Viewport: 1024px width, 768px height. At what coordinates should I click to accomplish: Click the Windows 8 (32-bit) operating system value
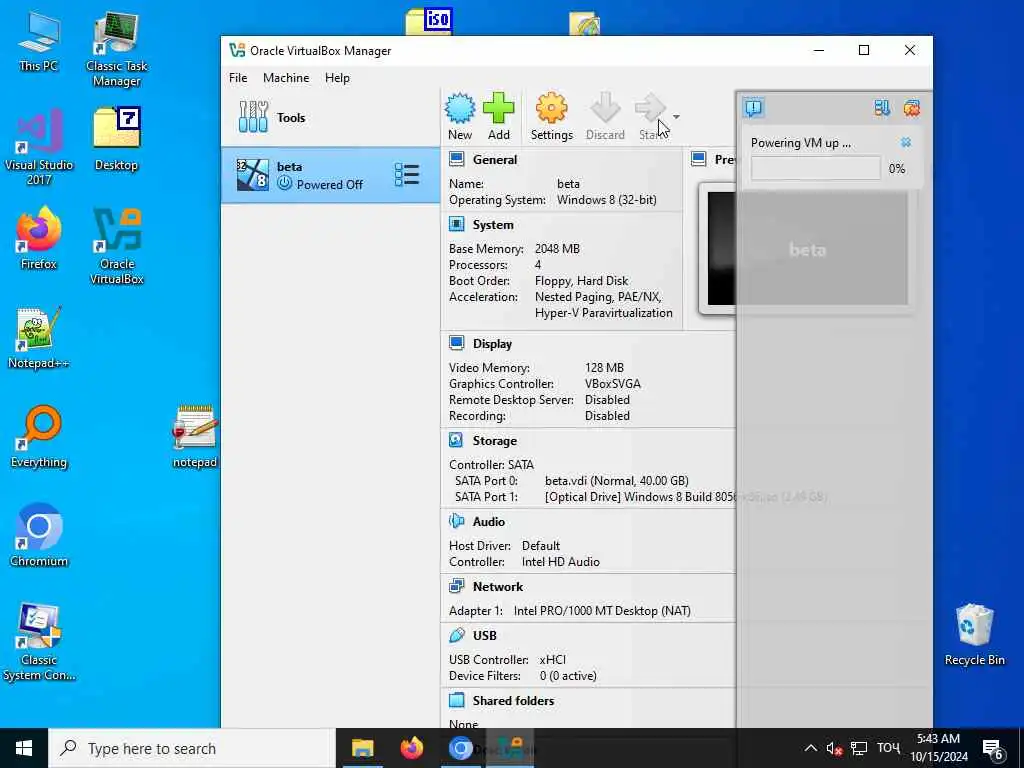607,200
